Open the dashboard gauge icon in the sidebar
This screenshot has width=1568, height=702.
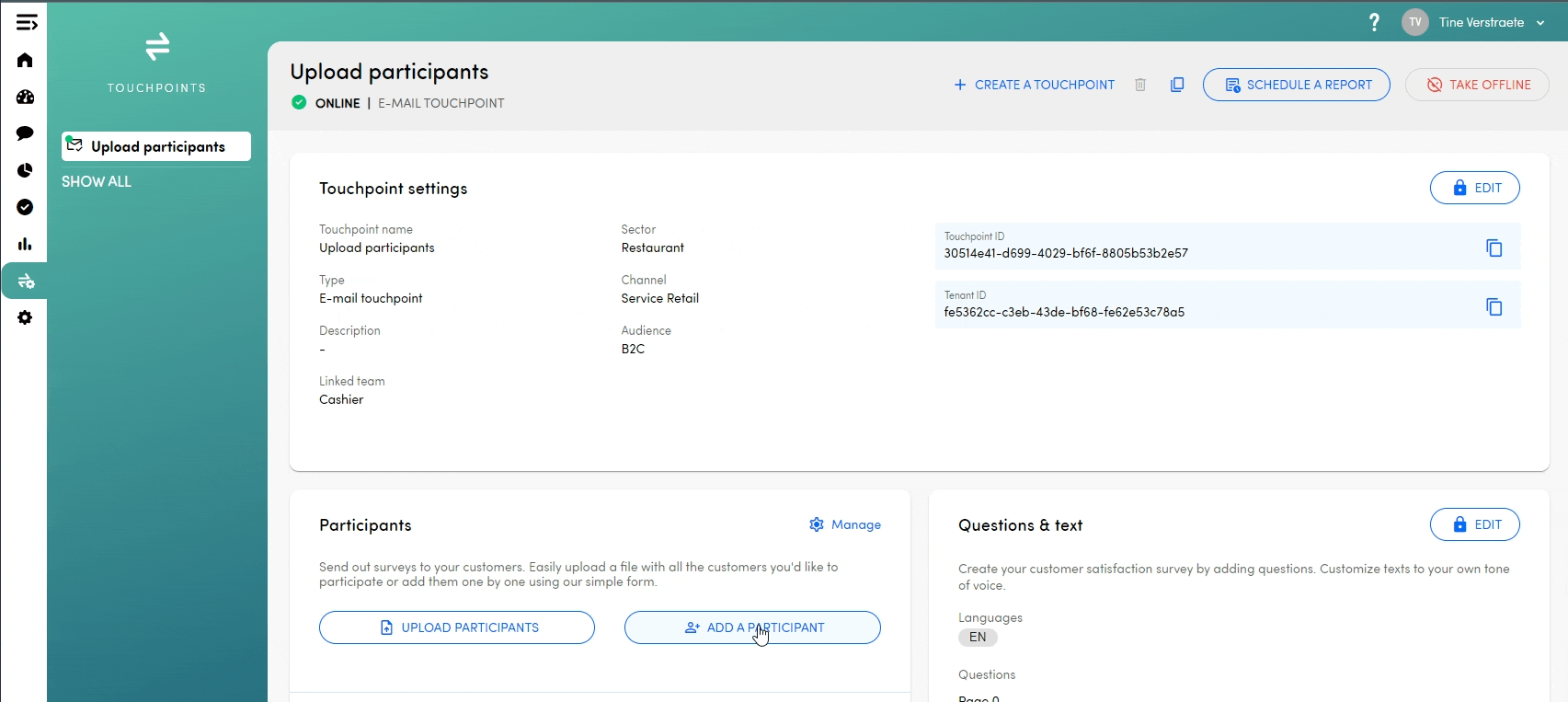tap(25, 97)
